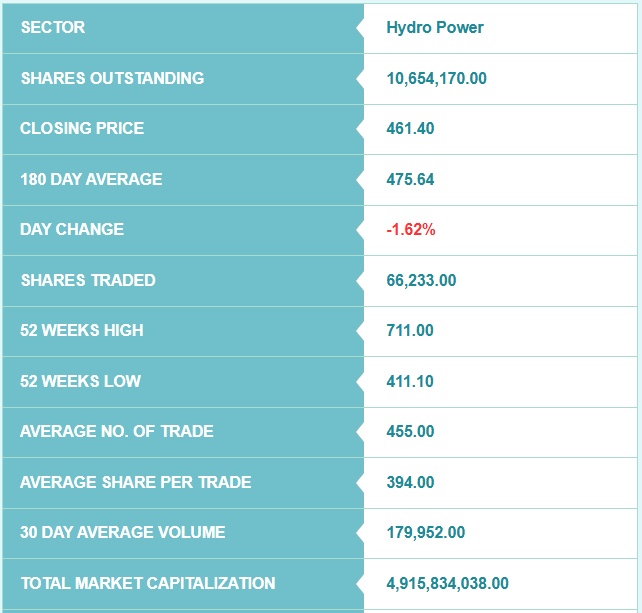The width and height of the screenshot is (642, 613).
Task: Select the 4,915,834,038.00 market capitalization value
Action: [x=448, y=583]
